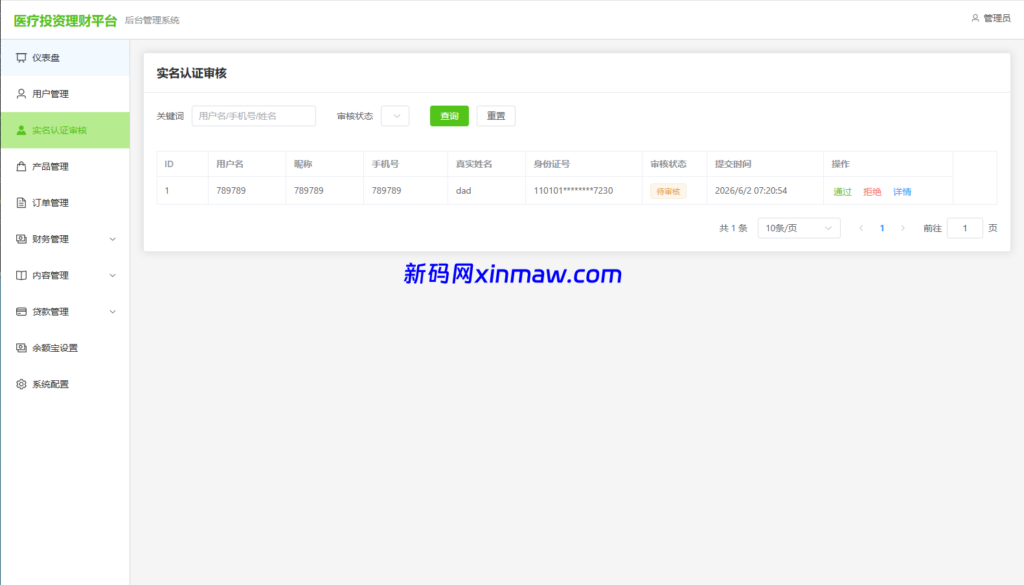Click the 订单管理 document icon
Viewport: 1024px width, 585px height.
coord(21,202)
